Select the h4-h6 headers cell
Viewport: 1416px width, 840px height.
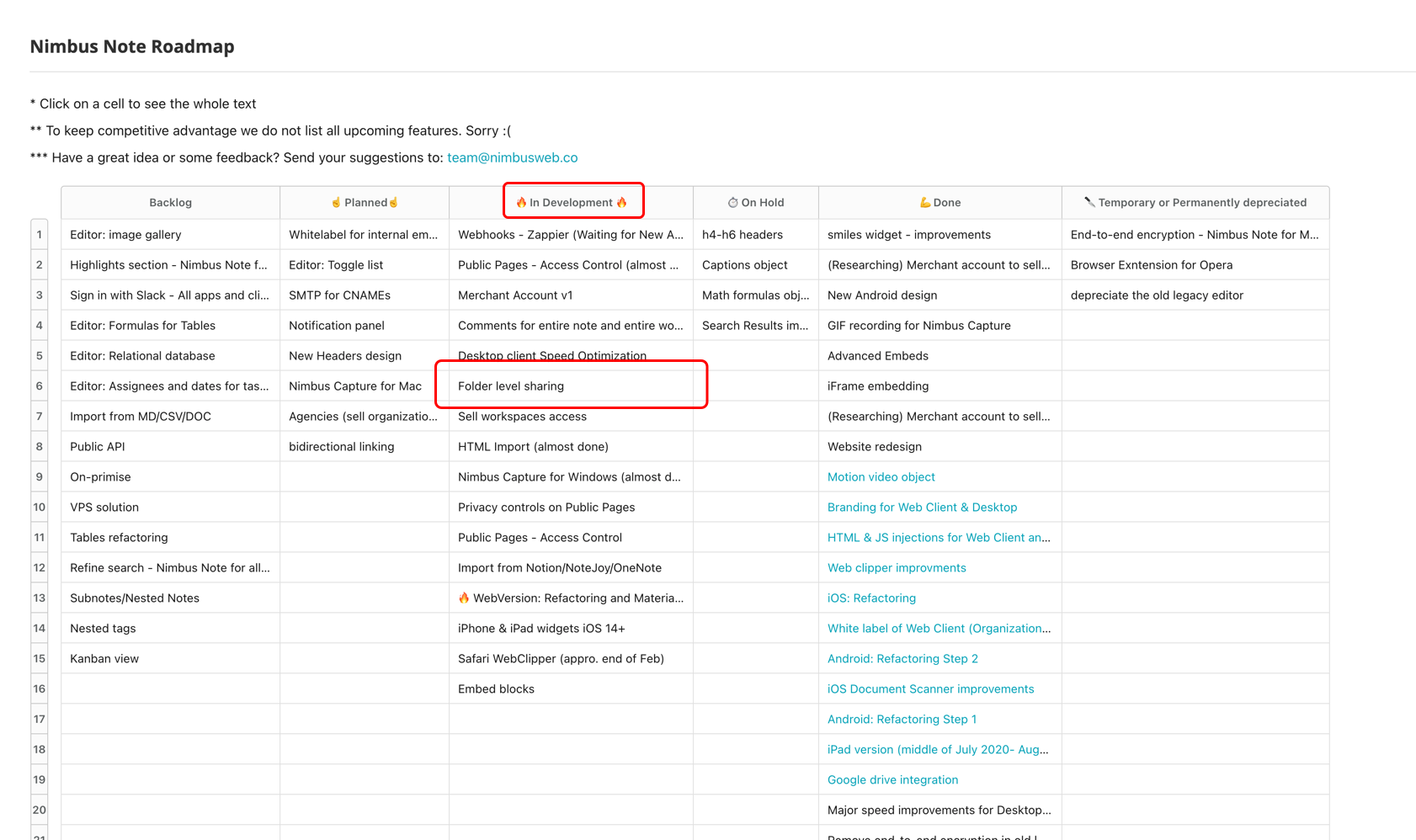756,235
